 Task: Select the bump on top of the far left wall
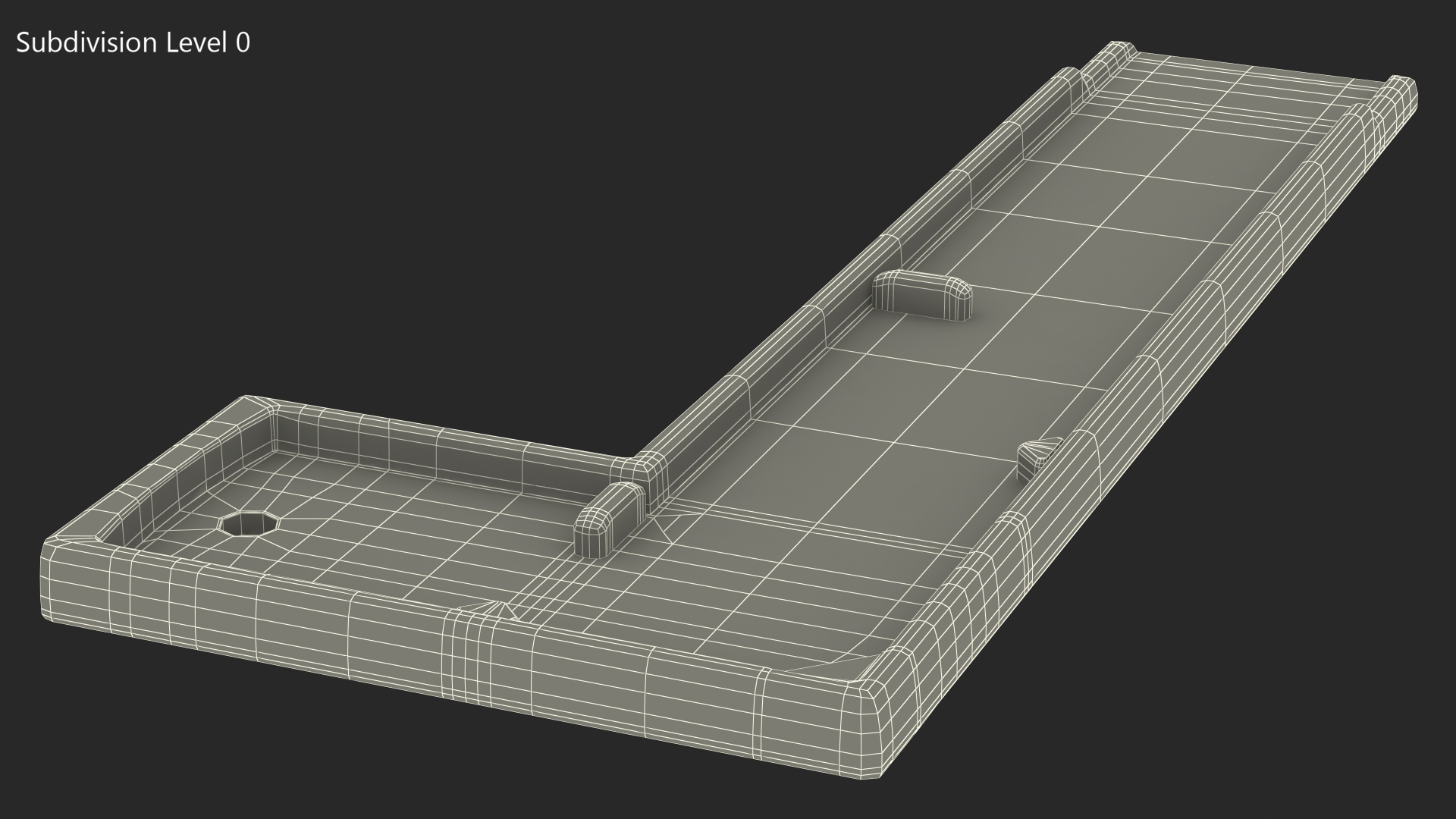[1069, 77]
